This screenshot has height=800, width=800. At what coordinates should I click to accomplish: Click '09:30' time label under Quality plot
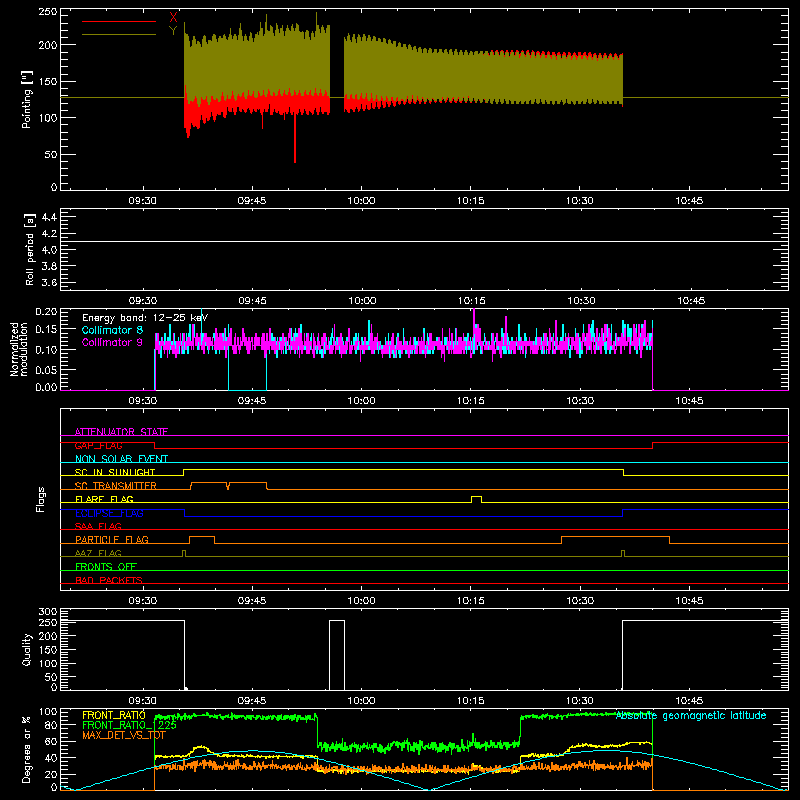tap(142, 701)
